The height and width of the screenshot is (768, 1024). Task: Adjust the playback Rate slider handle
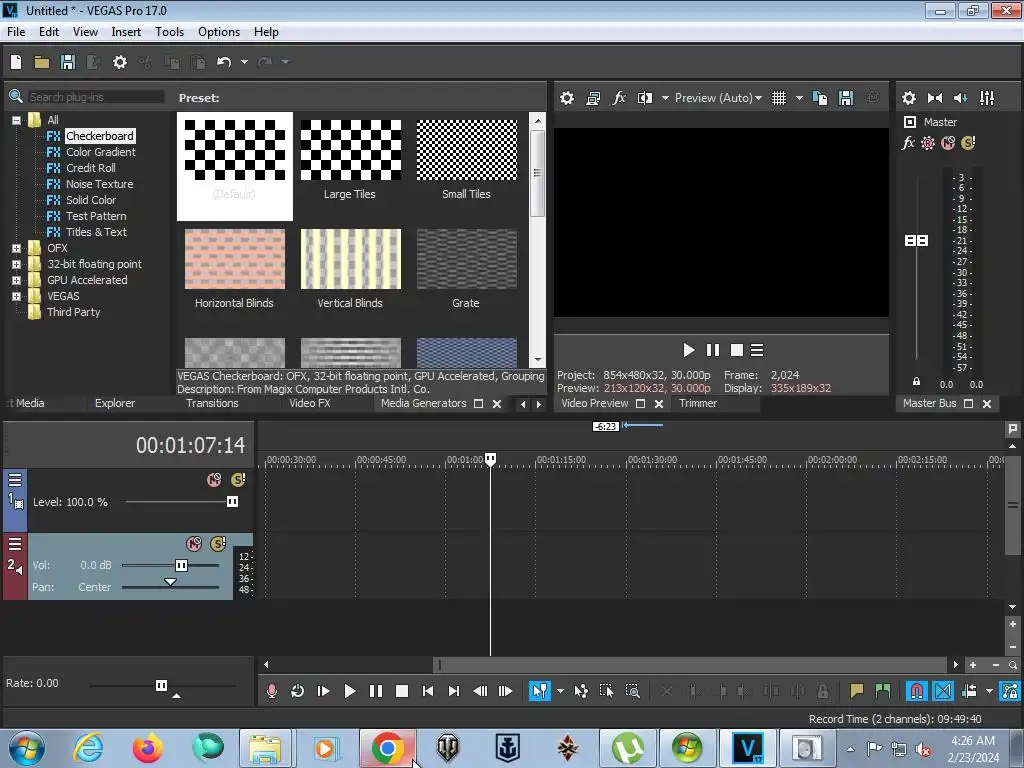coord(161,685)
